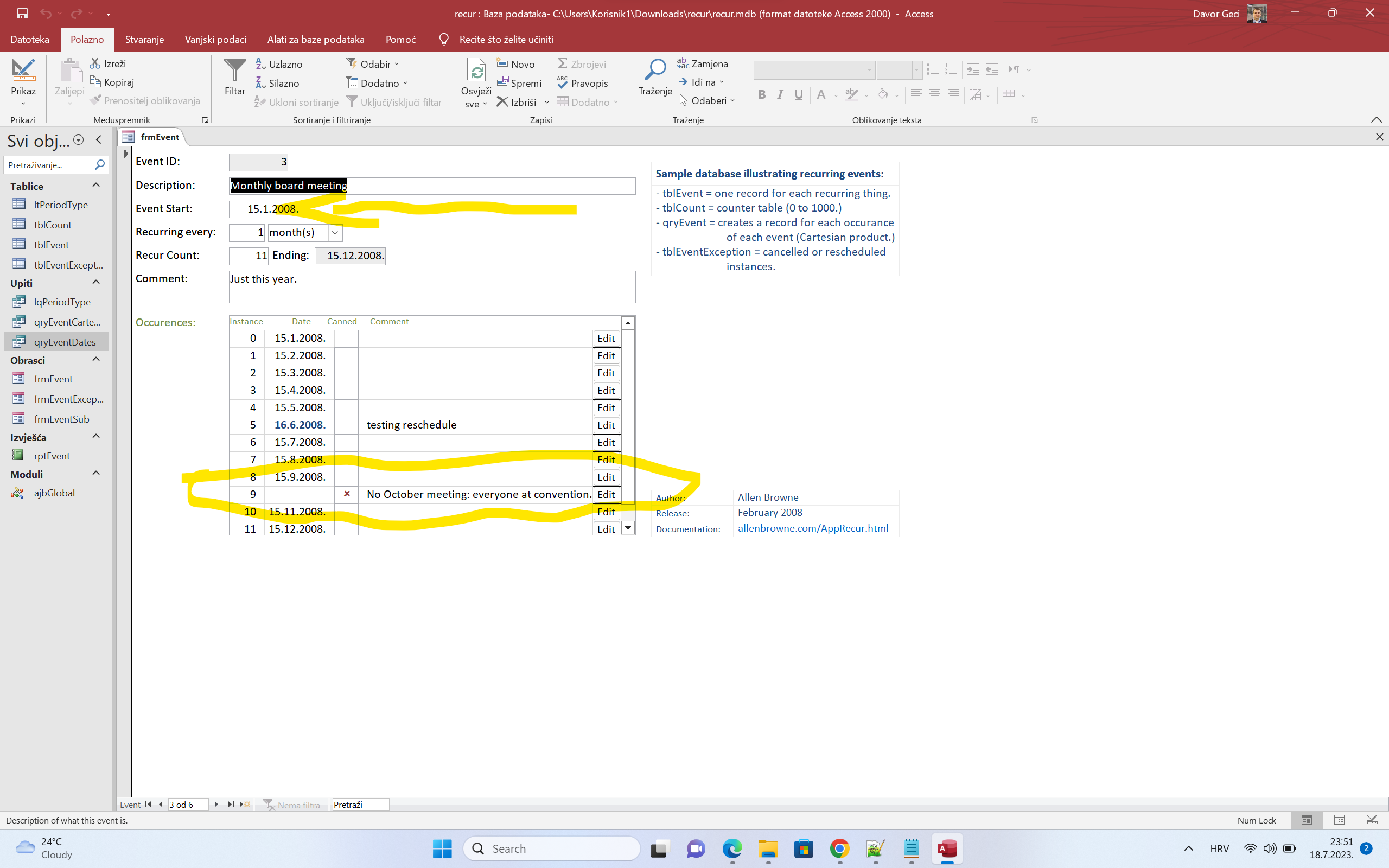Viewport: 1389px width, 868px height.
Task: Click the Spremi record icon
Action: click(x=503, y=82)
